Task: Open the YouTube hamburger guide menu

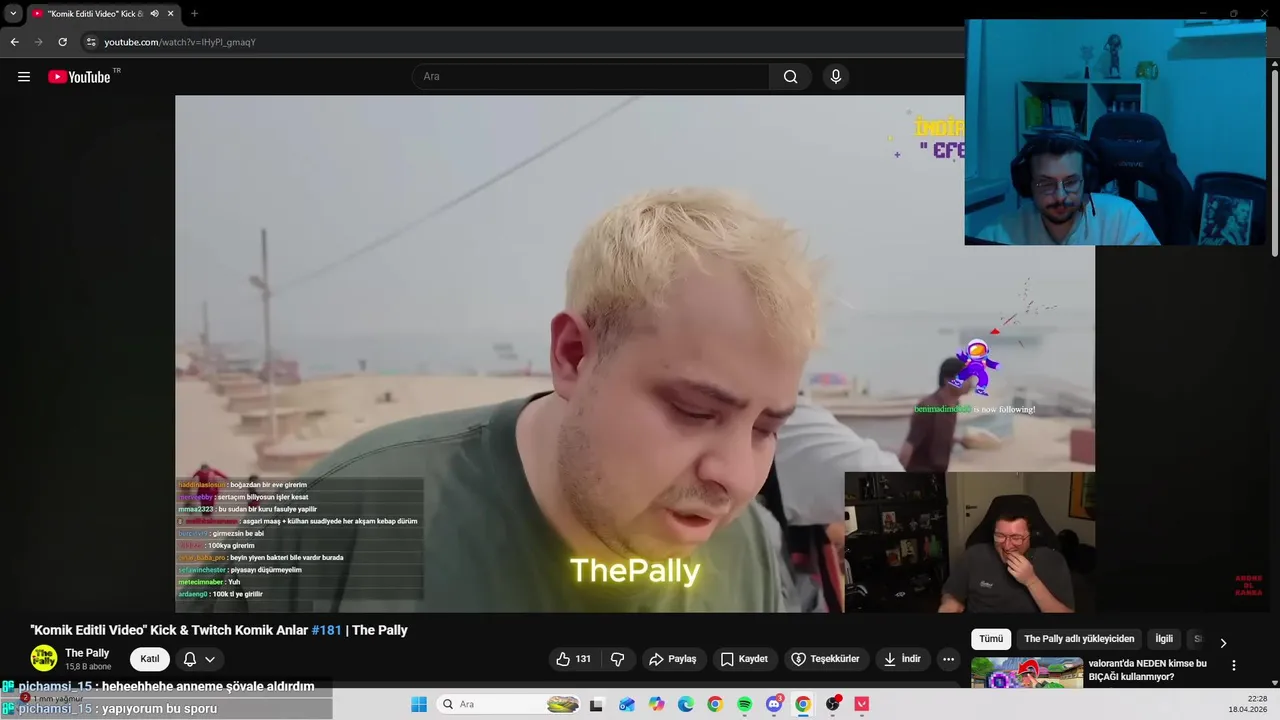Action: point(24,77)
